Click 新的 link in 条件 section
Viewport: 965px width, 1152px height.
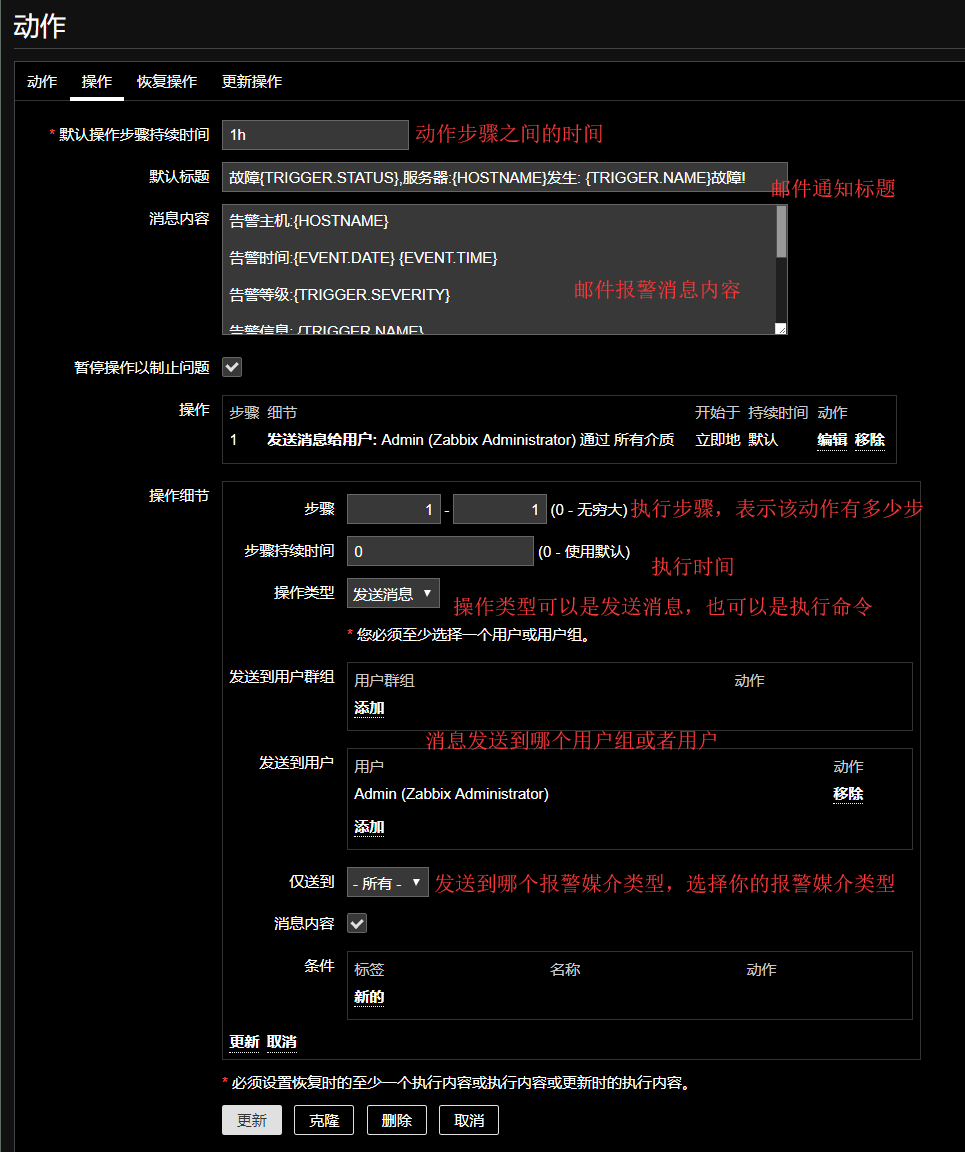point(369,997)
